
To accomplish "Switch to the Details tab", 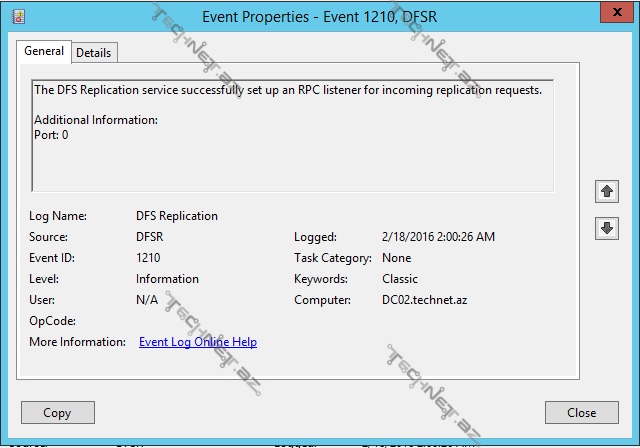I will tap(94, 52).
